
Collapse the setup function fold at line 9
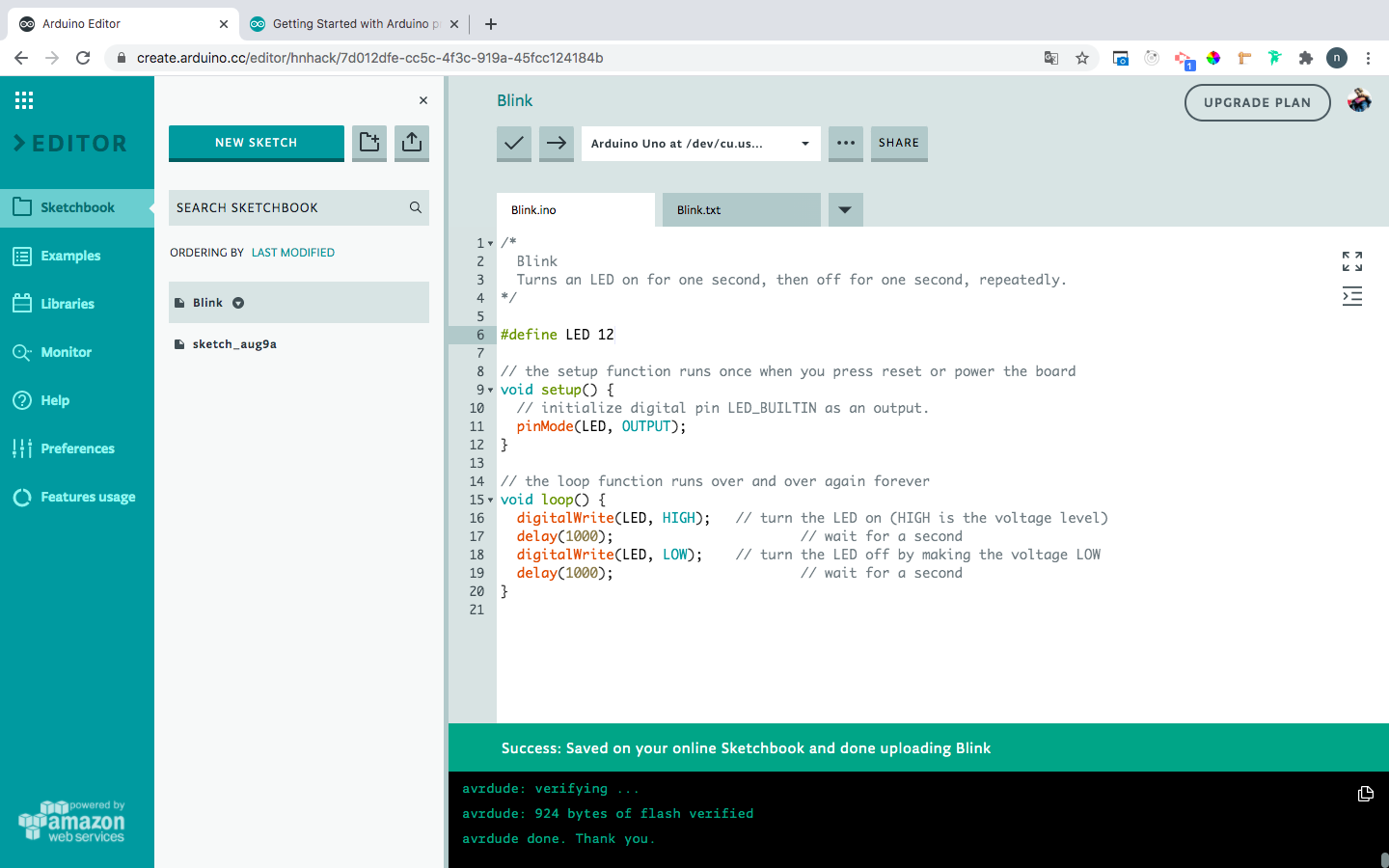pyautogui.click(x=490, y=390)
